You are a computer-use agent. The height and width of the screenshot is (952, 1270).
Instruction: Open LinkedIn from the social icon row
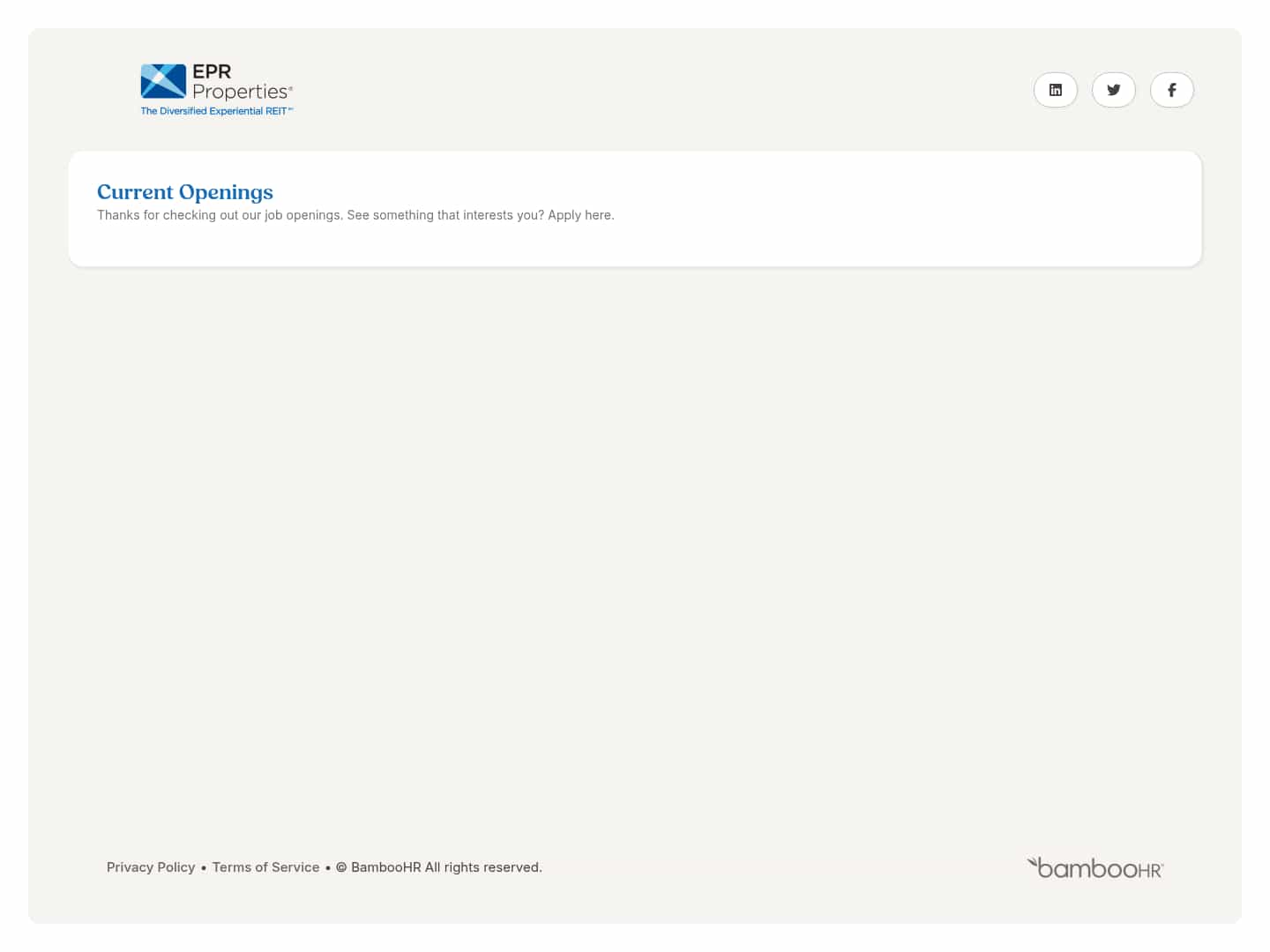1055,89
